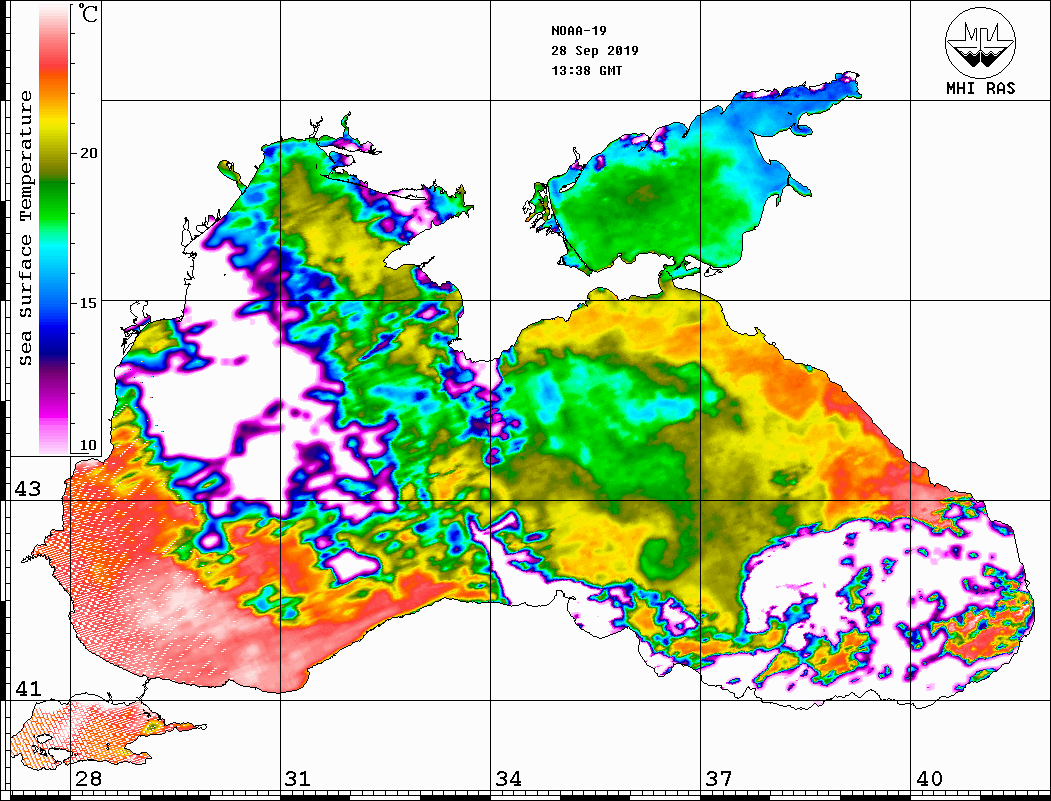
Task: Click the "NOAA-19" satellite label
Action: click(x=578, y=31)
